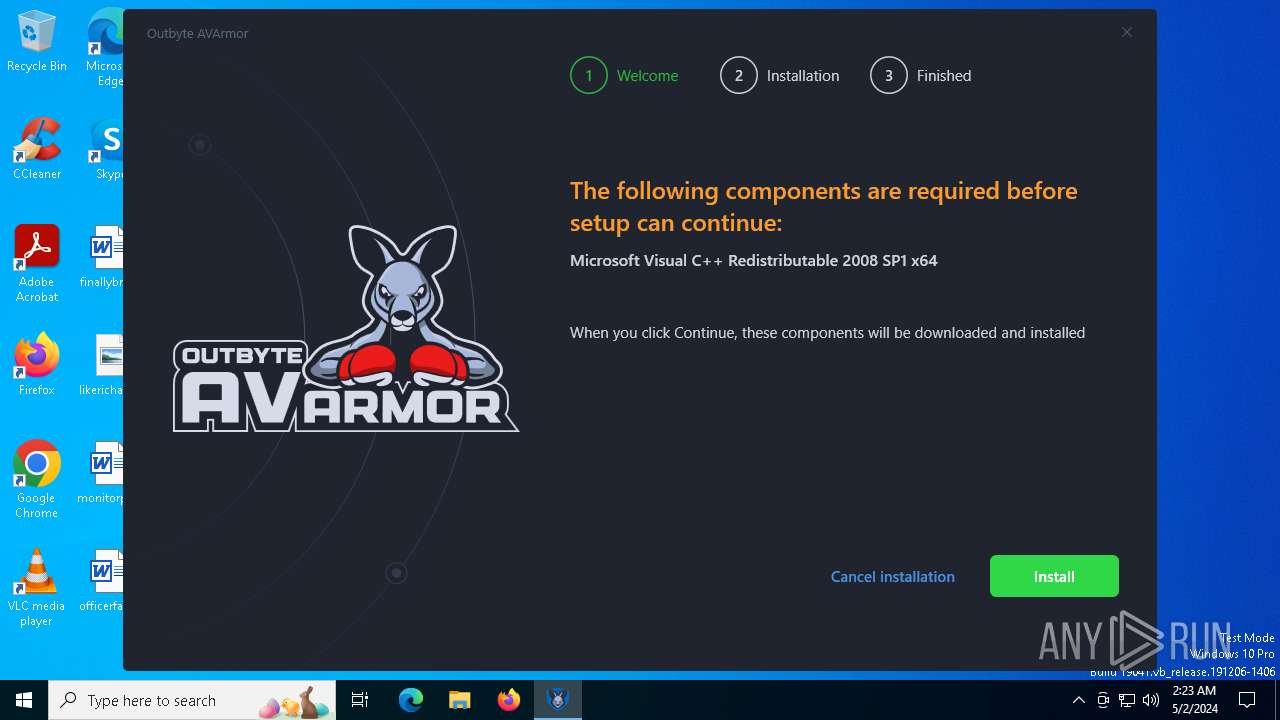Click the Cancel installation link
The width and height of the screenshot is (1280, 720).
tap(892, 576)
